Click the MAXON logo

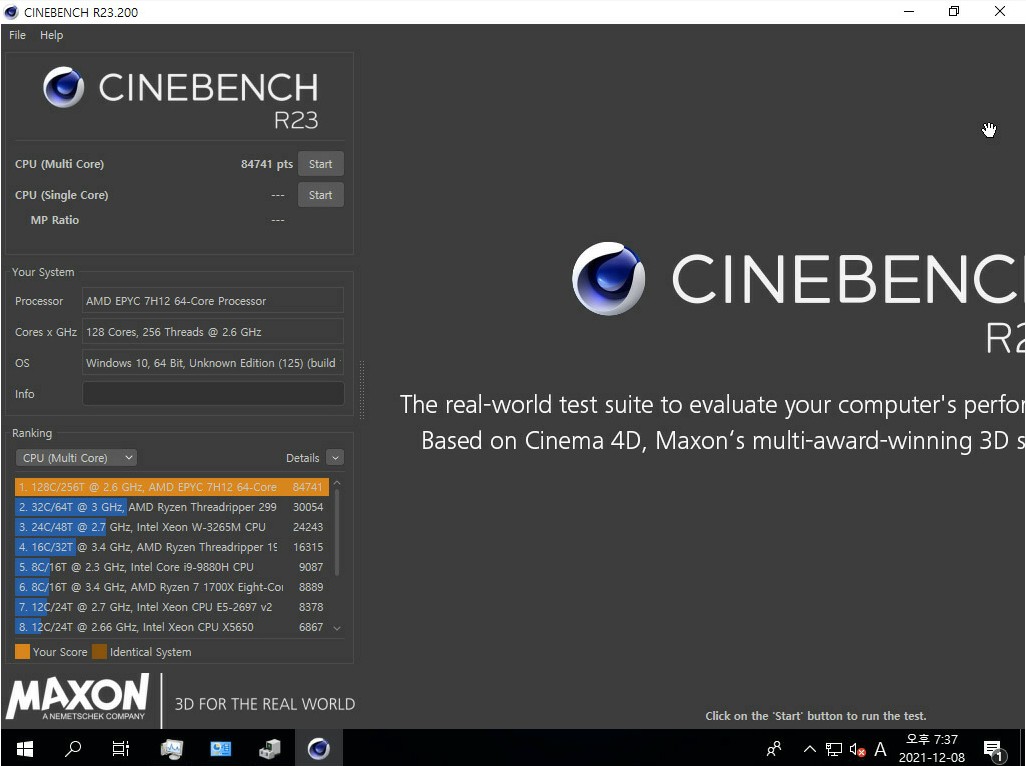(77, 698)
